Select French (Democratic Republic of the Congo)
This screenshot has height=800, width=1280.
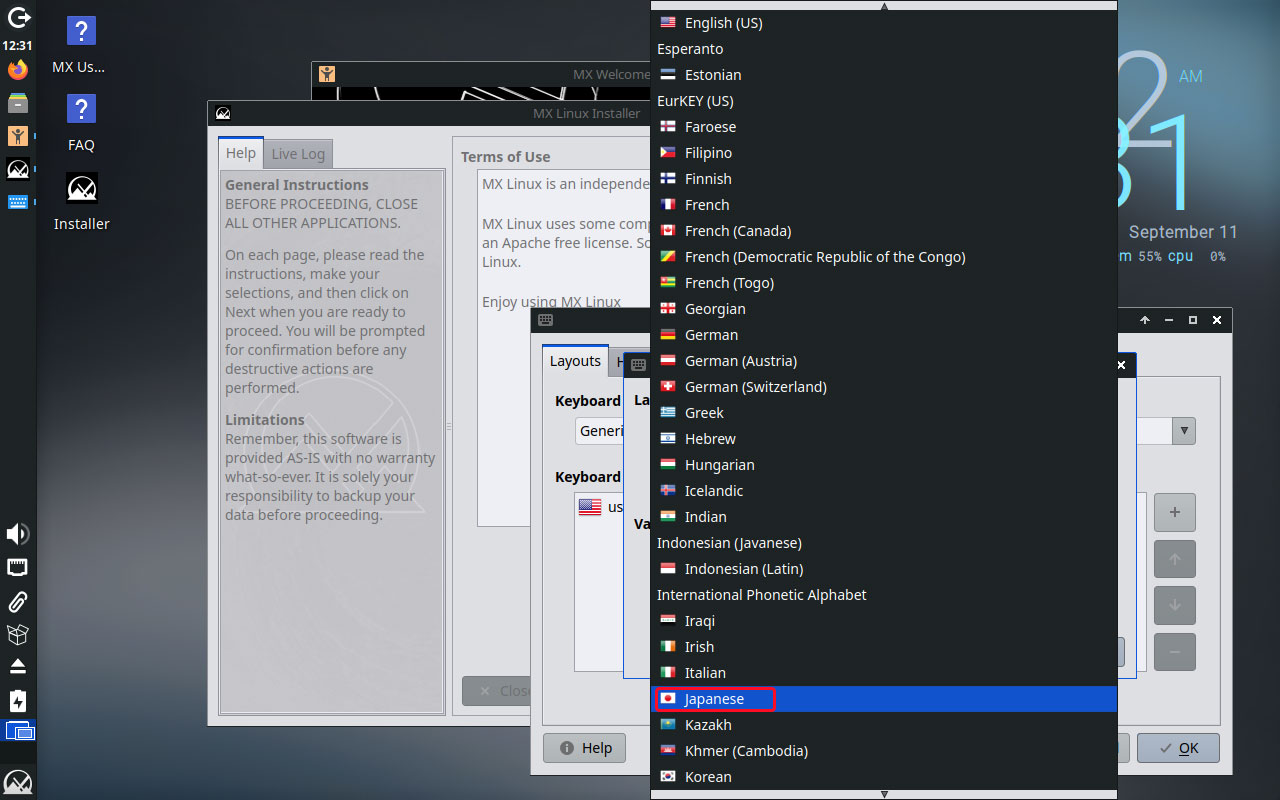(x=825, y=257)
